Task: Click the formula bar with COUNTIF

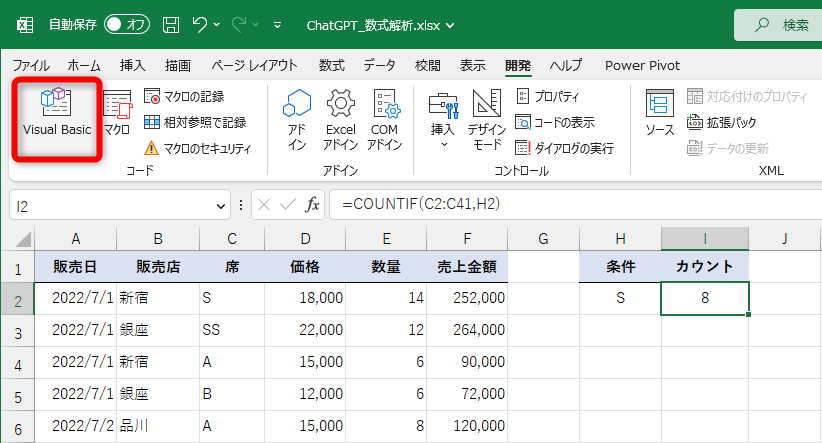Action: pos(576,204)
